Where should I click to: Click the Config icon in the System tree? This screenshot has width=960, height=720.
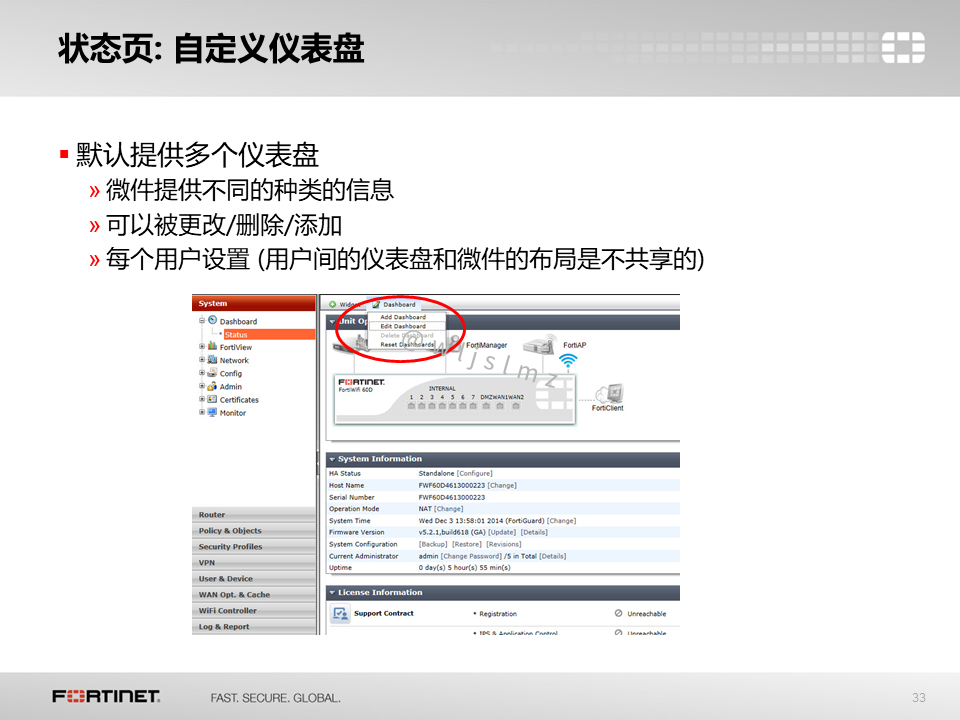click(x=212, y=372)
